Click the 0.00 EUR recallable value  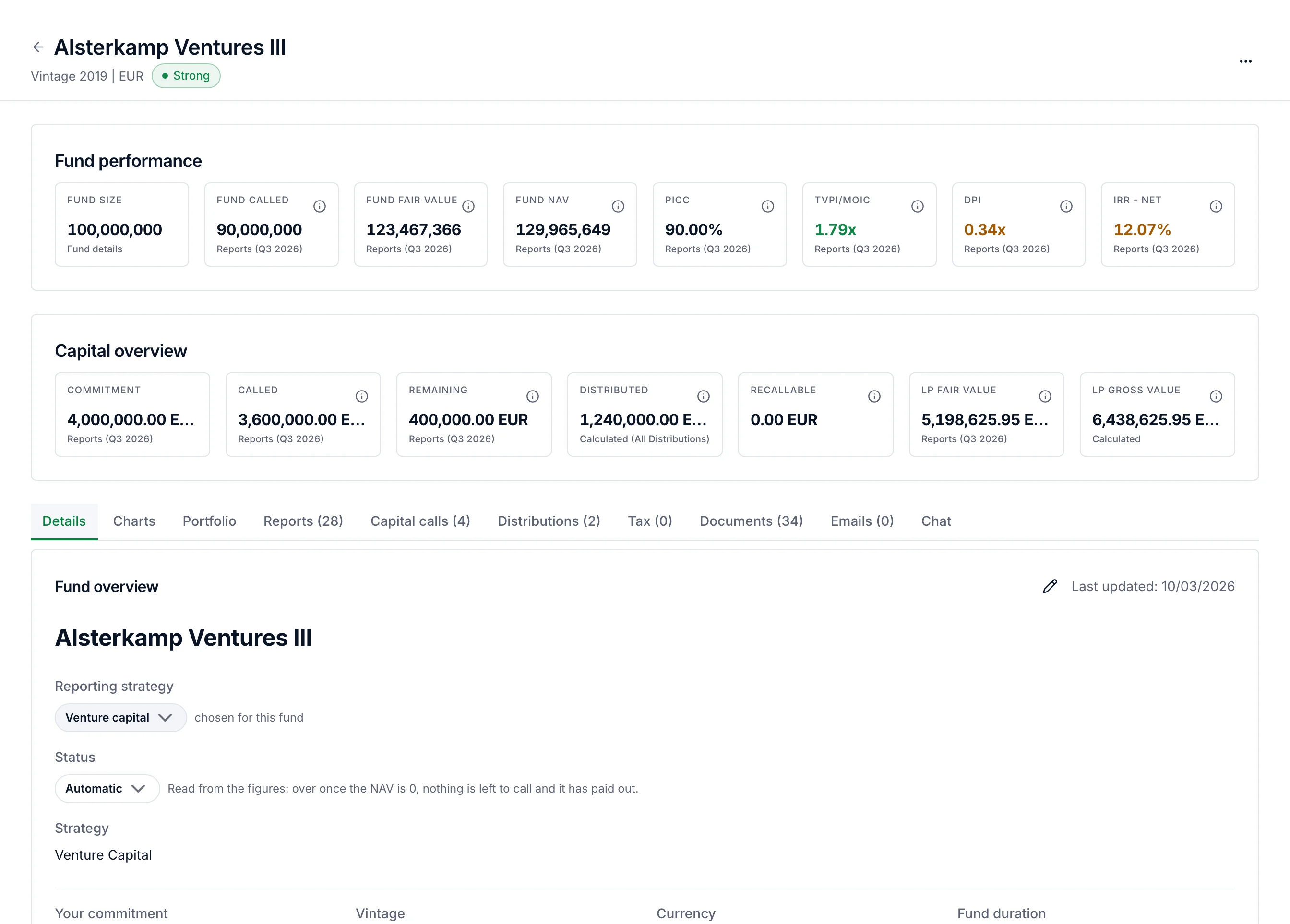784,420
